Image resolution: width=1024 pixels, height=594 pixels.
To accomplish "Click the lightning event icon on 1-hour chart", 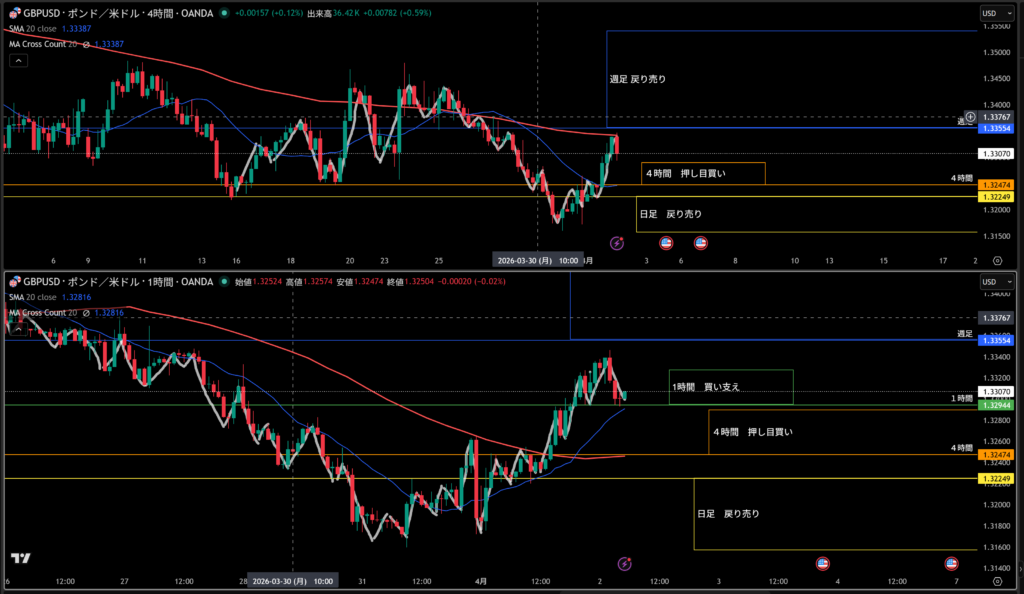I will pyautogui.click(x=625, y=564).
